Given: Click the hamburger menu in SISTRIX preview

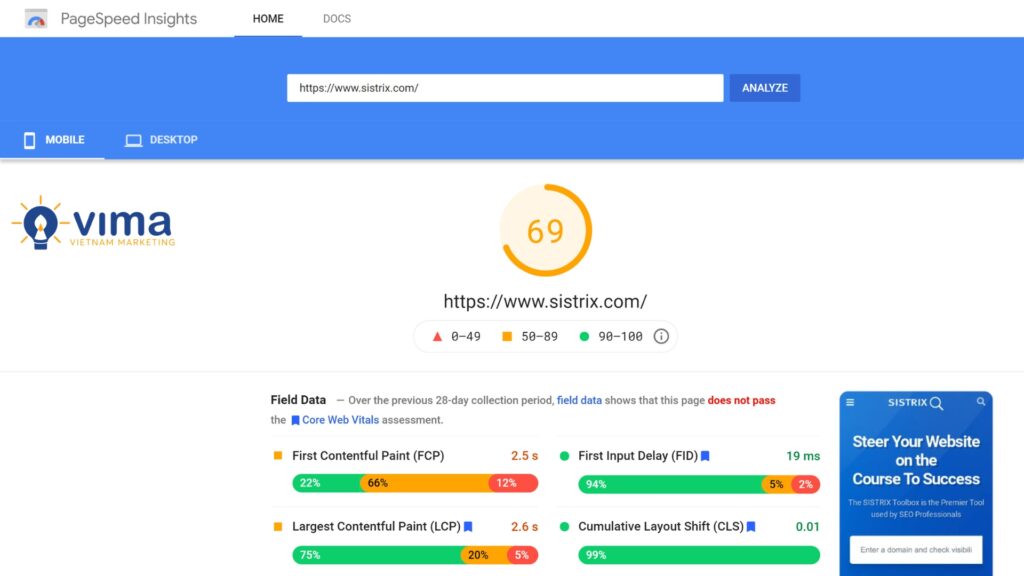Looking at the screenshot, I should [850, 402].
